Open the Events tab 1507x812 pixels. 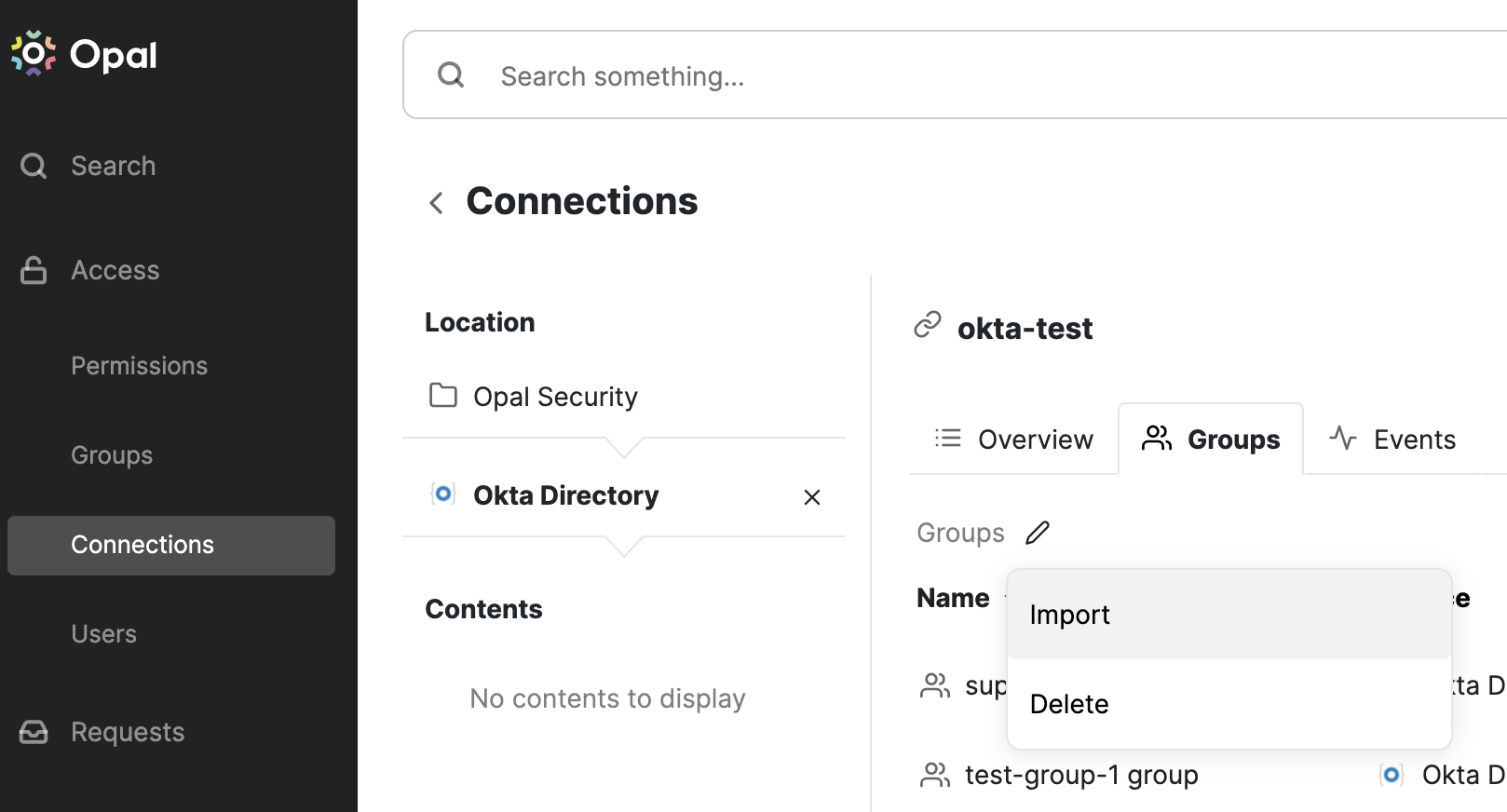click(x=1392, y=440)
